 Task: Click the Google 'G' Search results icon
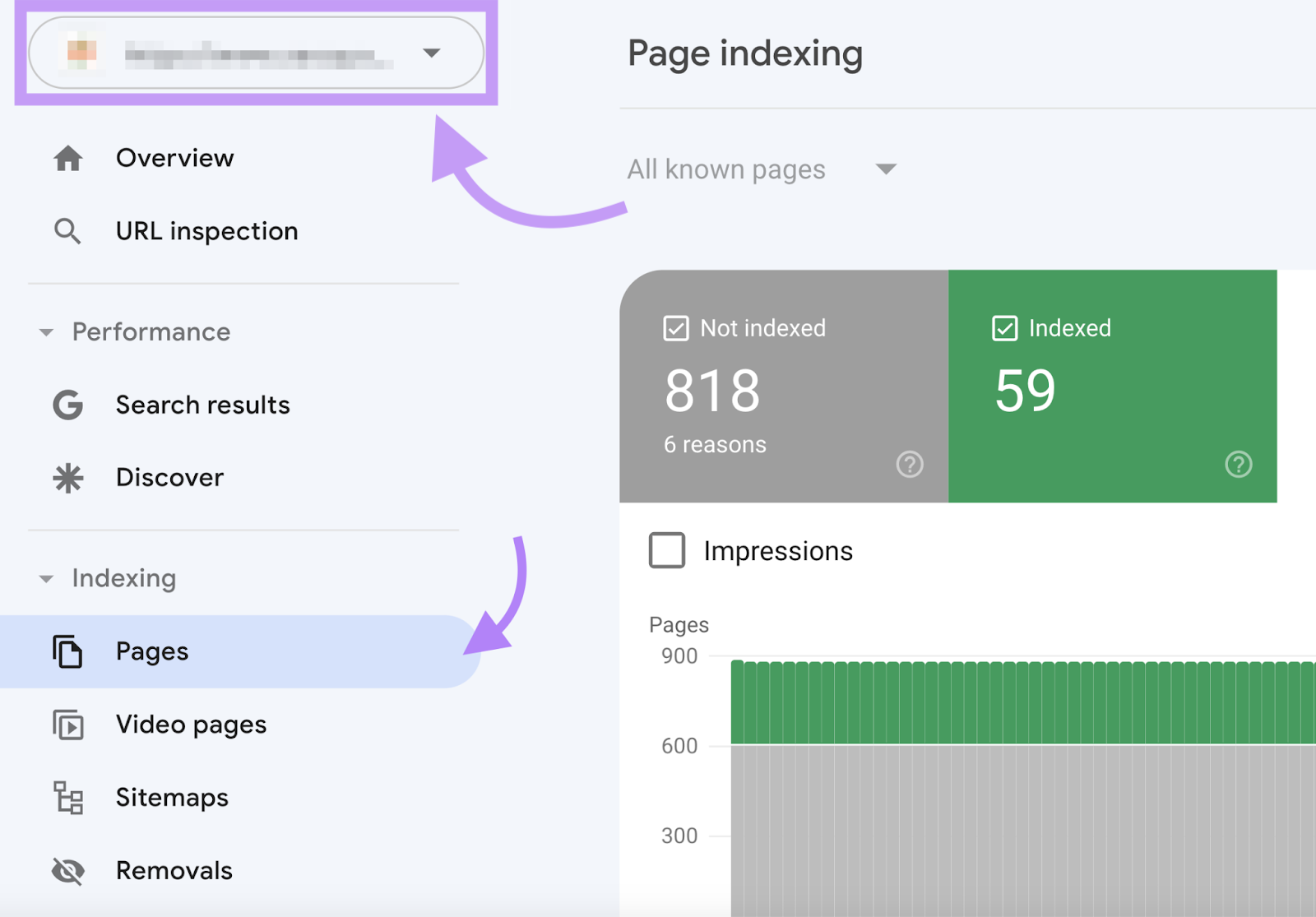pos(69,405)
